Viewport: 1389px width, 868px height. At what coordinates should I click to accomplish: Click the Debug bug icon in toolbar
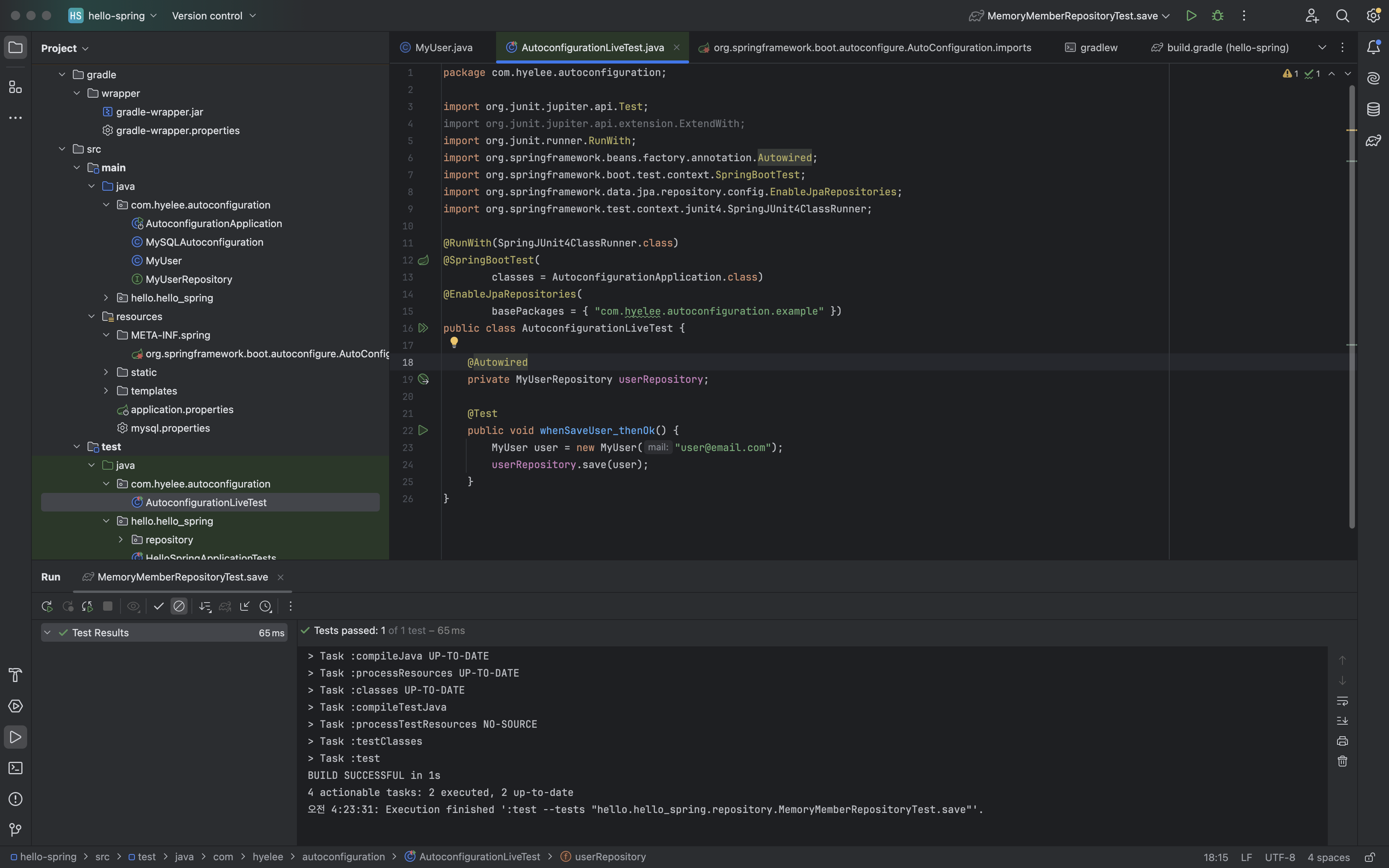[1217, 15]
